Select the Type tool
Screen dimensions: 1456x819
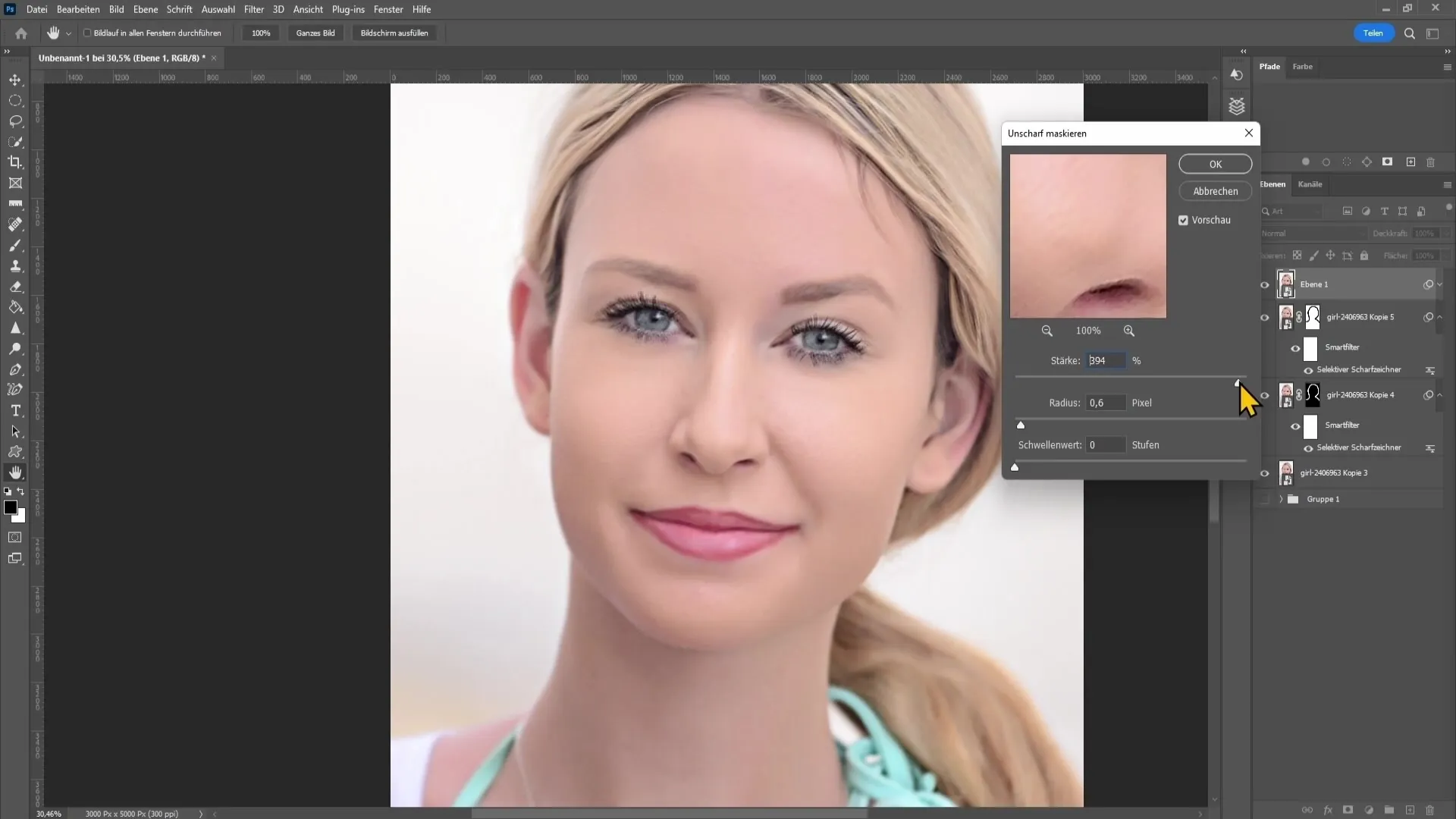click(15, 410)
